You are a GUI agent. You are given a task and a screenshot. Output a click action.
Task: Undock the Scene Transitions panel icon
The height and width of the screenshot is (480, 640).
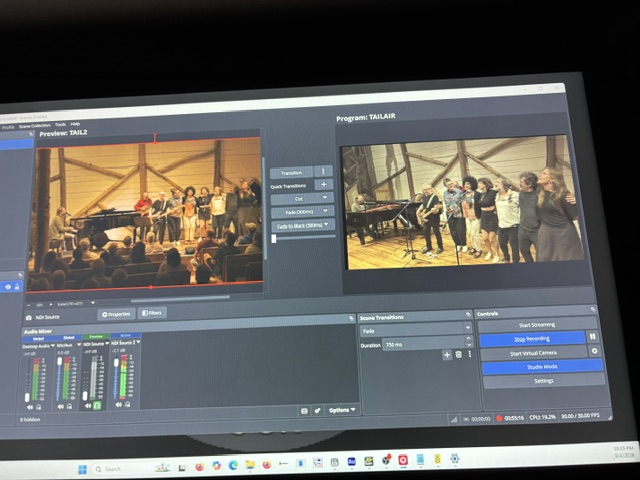click(468, 315)
